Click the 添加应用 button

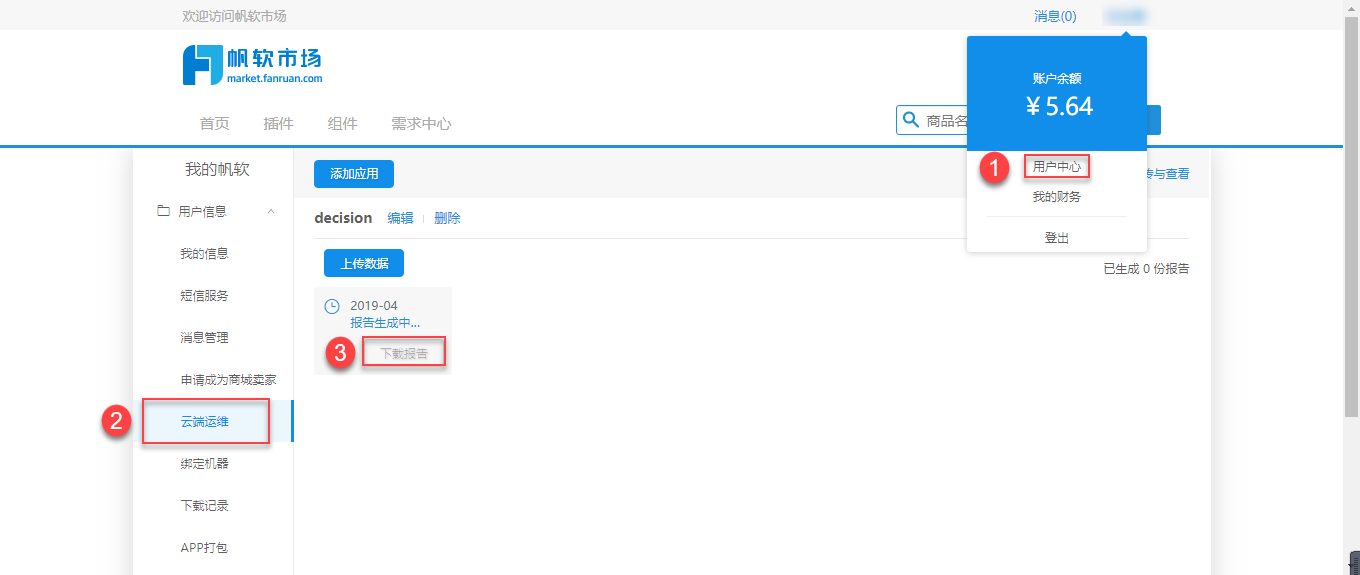[354, 174]
